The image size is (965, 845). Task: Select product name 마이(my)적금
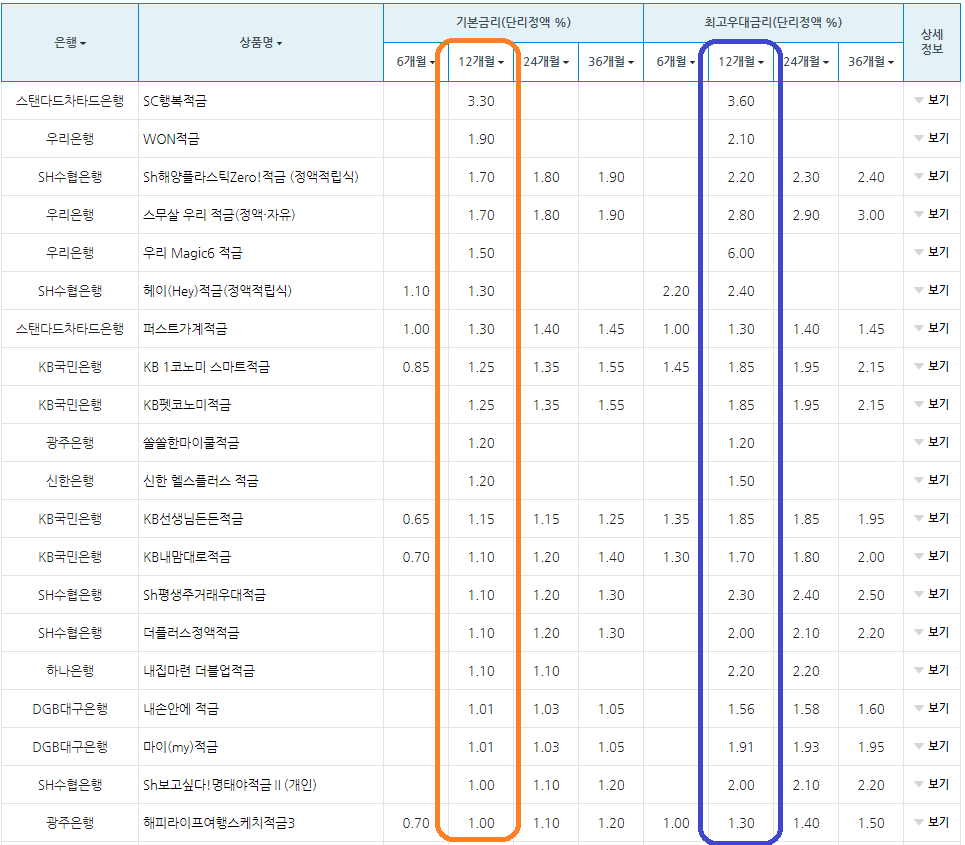180,747
